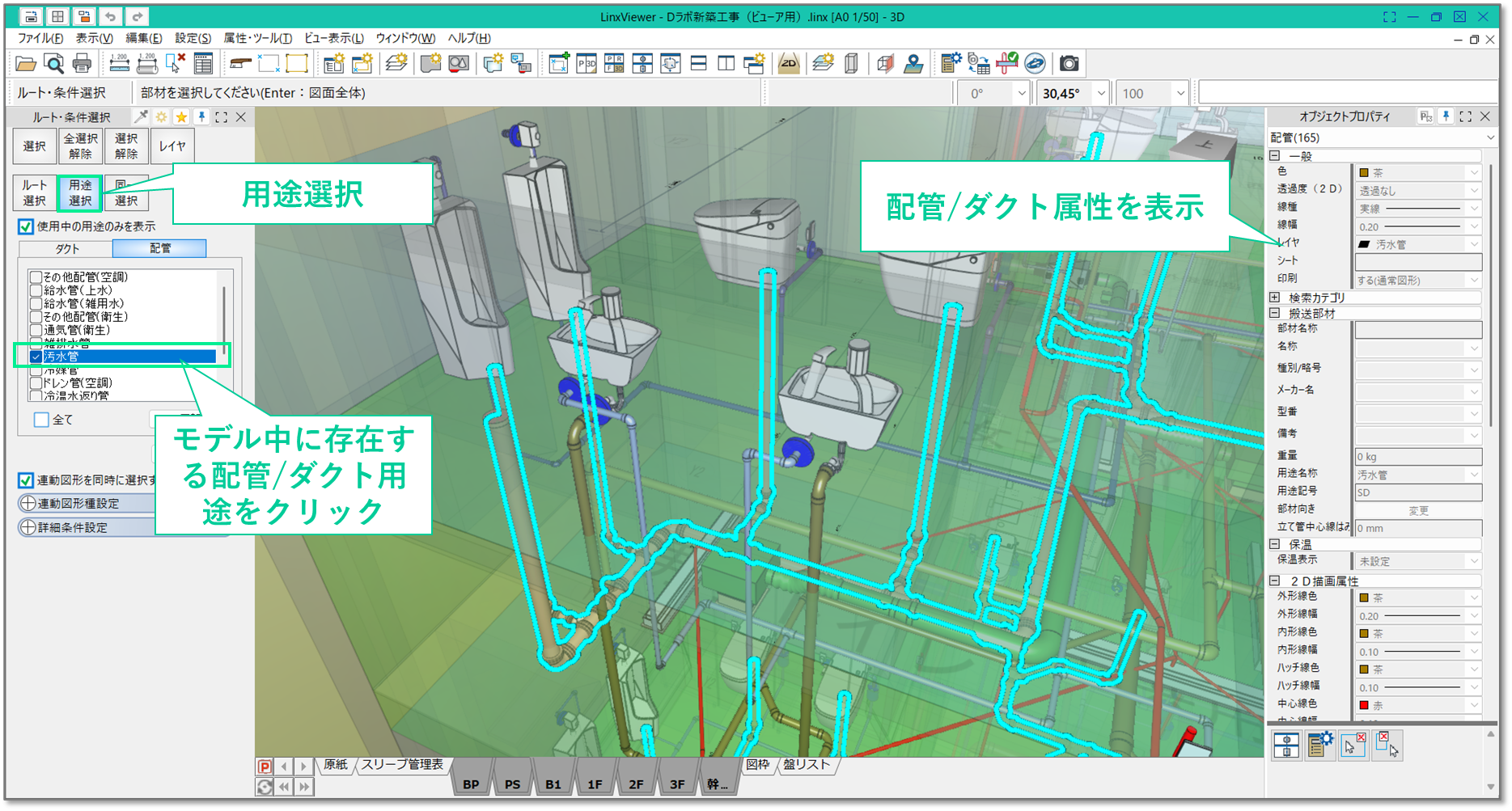Open file with the folder icon
1512x811 pixels.
25,63
